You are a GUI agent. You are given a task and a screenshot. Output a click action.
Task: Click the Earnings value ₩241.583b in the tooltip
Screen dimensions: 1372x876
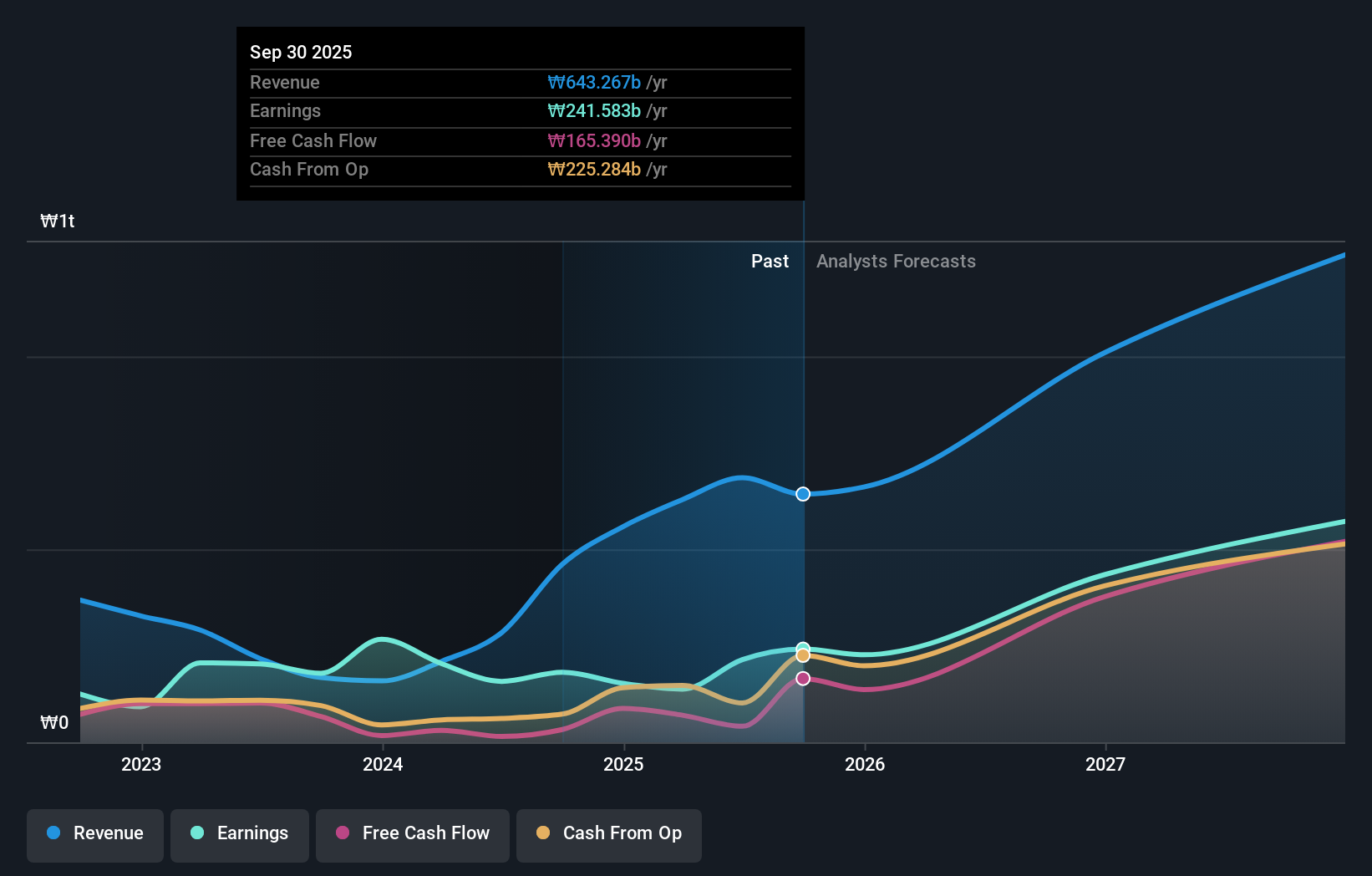click(595, 110)
